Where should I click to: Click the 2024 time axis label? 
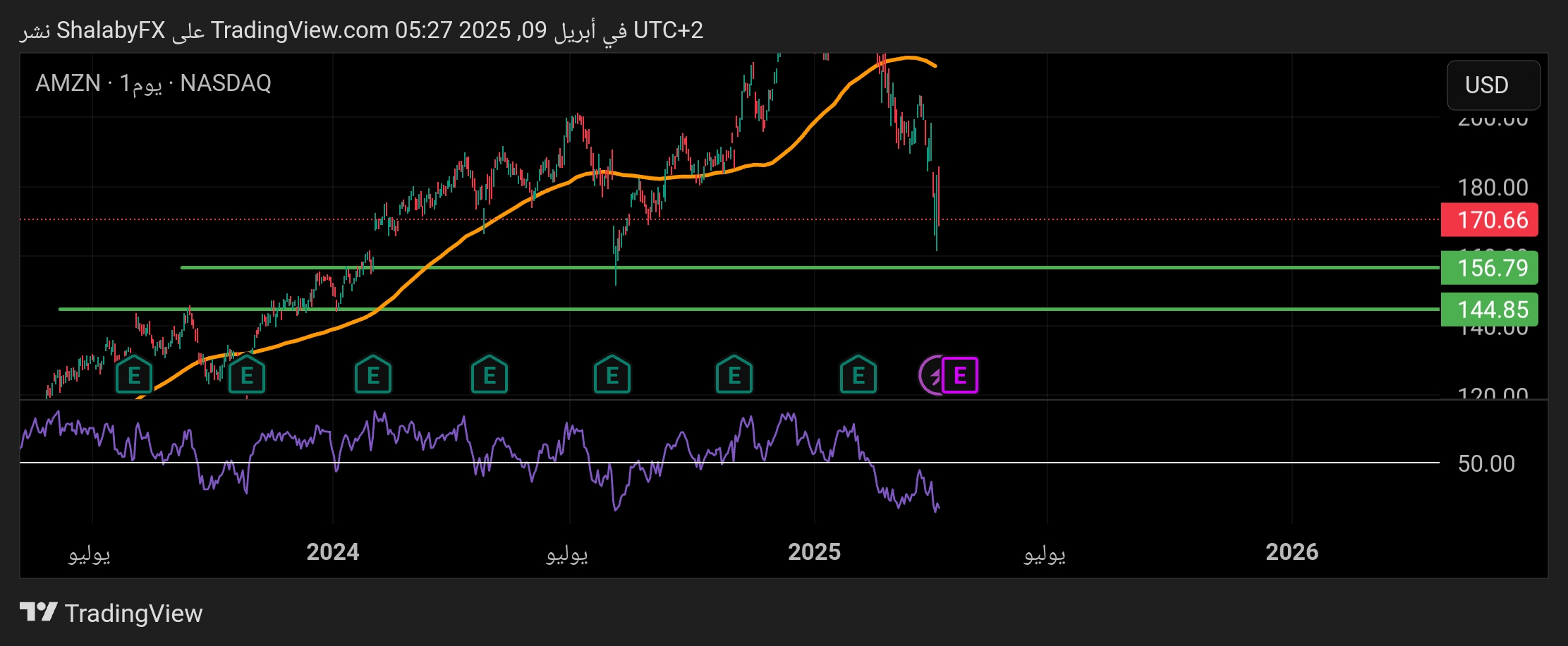[333, 551]
